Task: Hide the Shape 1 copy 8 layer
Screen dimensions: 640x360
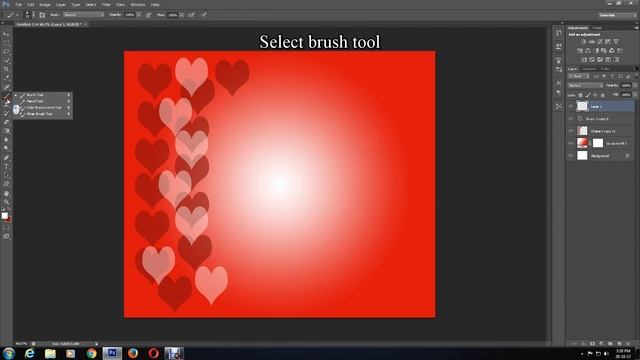Action: tap(571, 118)
